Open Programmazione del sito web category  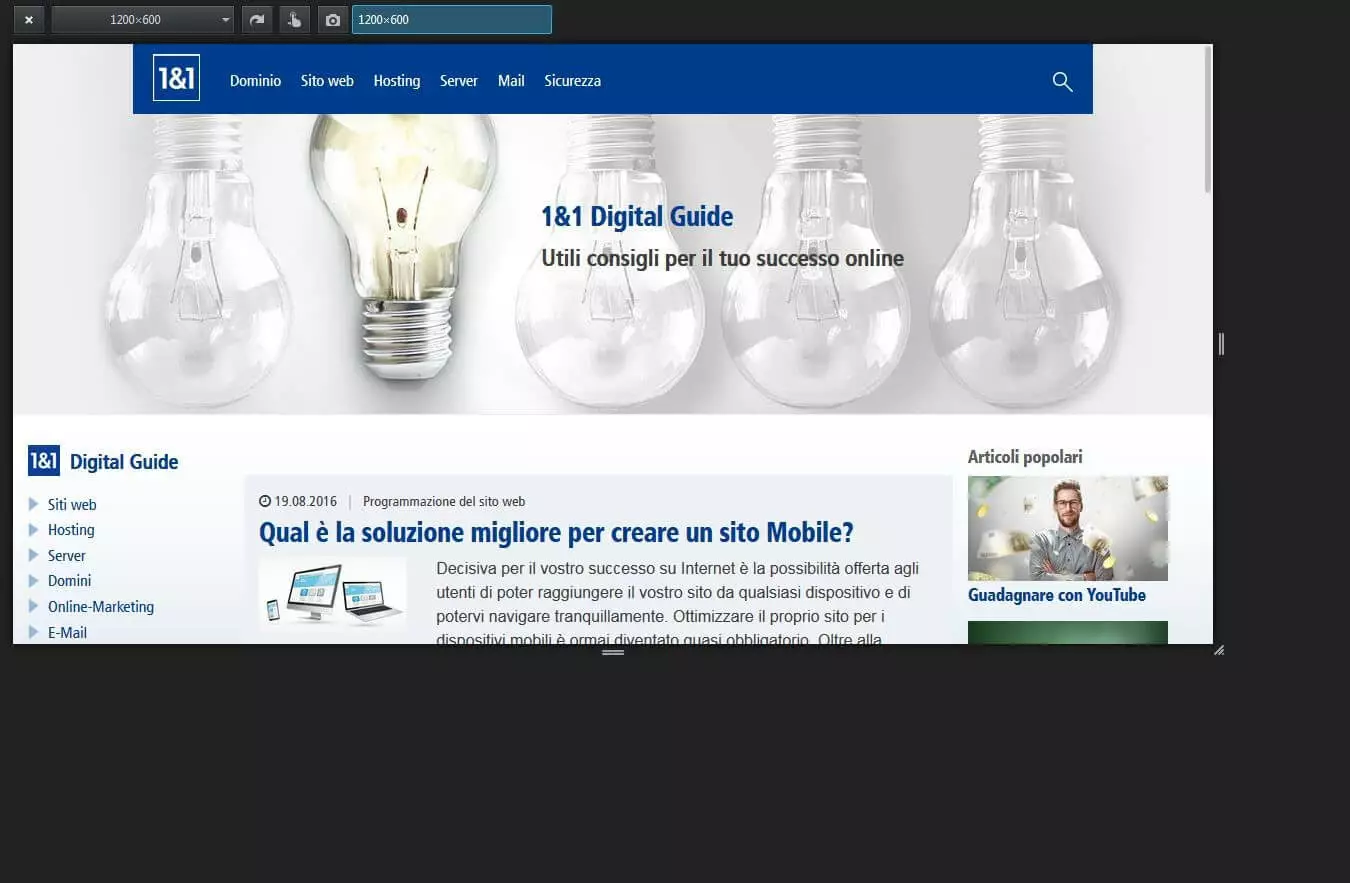point(444,501)
